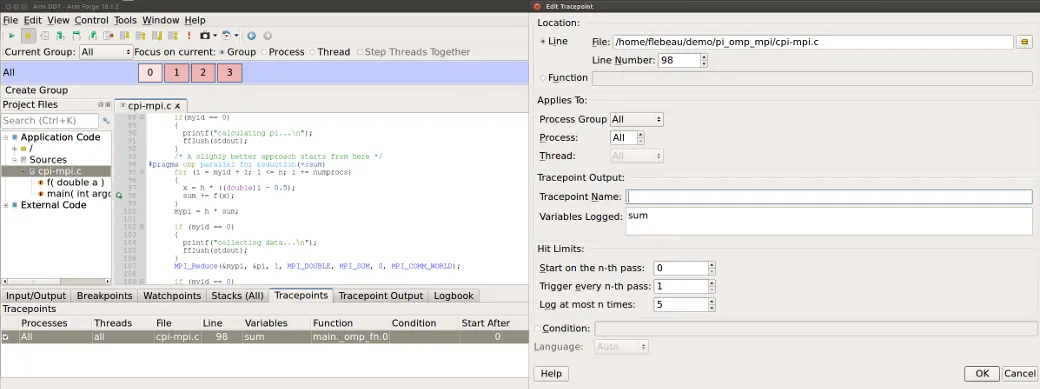This screenshot has width=1040, height=389.
Task: Select the Function radio button
Action: tap(543, 78)
